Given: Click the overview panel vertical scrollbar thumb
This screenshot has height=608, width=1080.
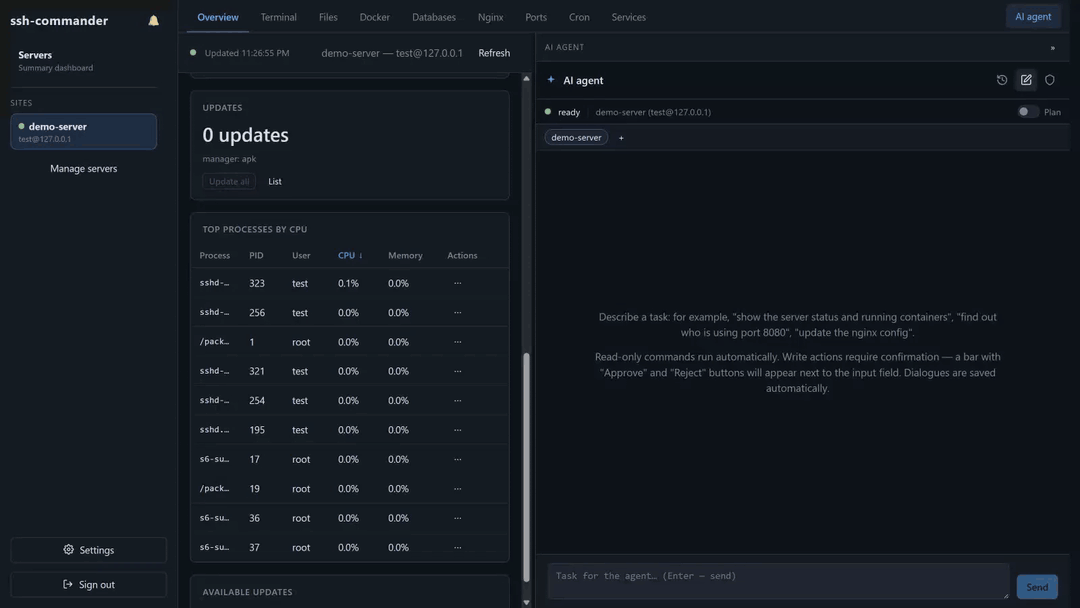Looking at the screenshot, I should (x=526, y=467).
